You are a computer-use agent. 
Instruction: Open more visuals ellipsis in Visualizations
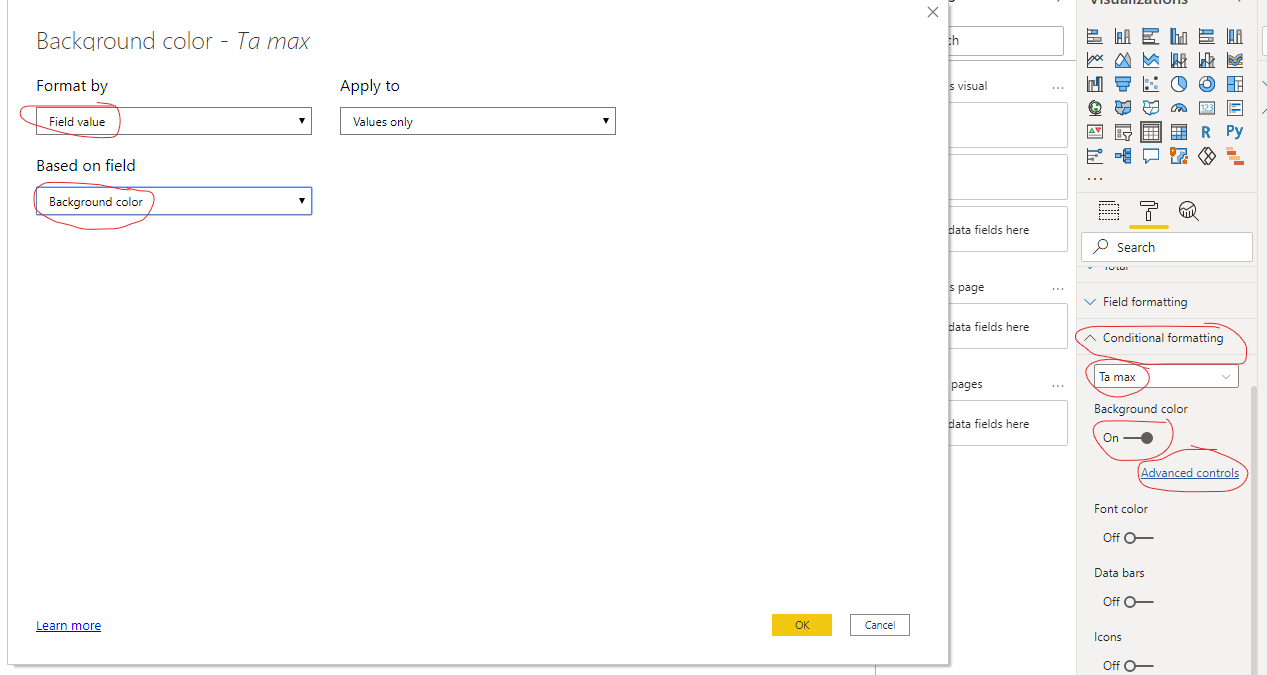pyautogui.click(x=1095, y=179)
